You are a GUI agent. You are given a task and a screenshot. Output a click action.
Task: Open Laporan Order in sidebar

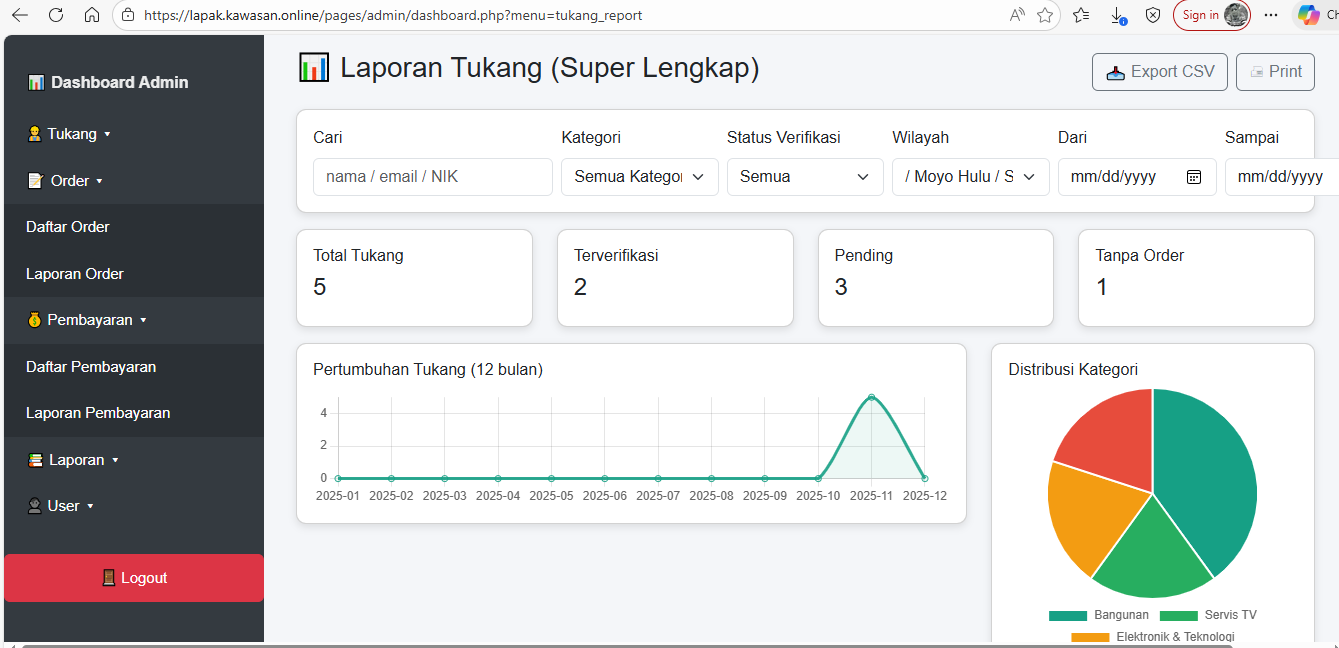[x=75, y=274]
